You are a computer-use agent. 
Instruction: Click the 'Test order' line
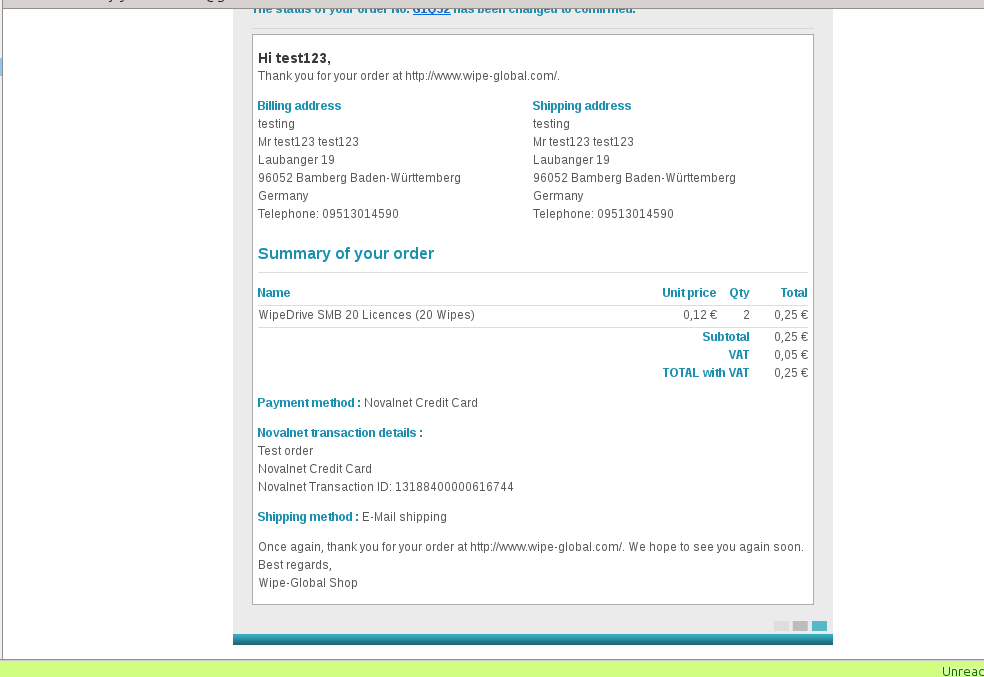tap(286, 451)
